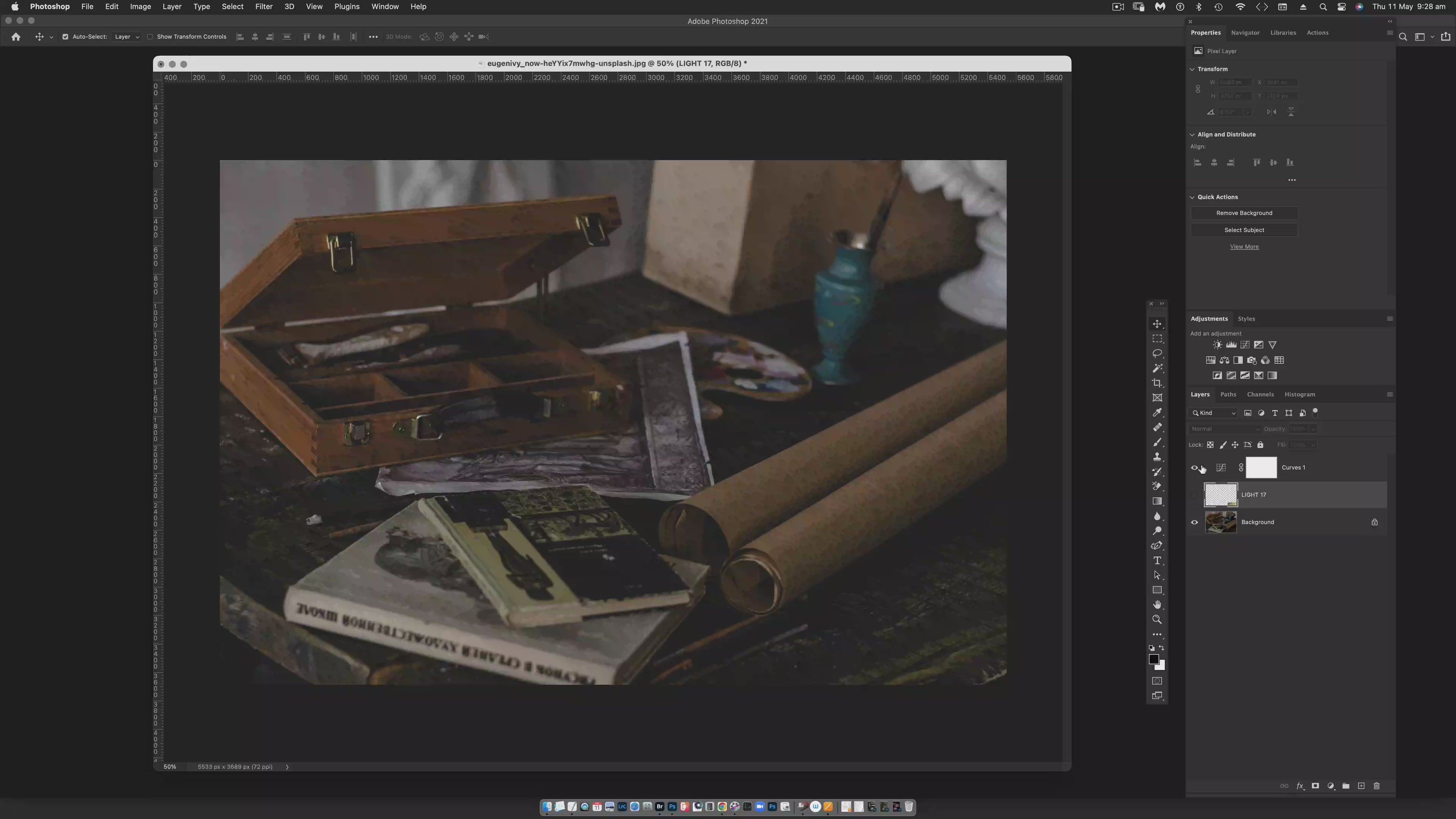Select the Hand tool
1456x819 pixels.
tap(1157, 605)
